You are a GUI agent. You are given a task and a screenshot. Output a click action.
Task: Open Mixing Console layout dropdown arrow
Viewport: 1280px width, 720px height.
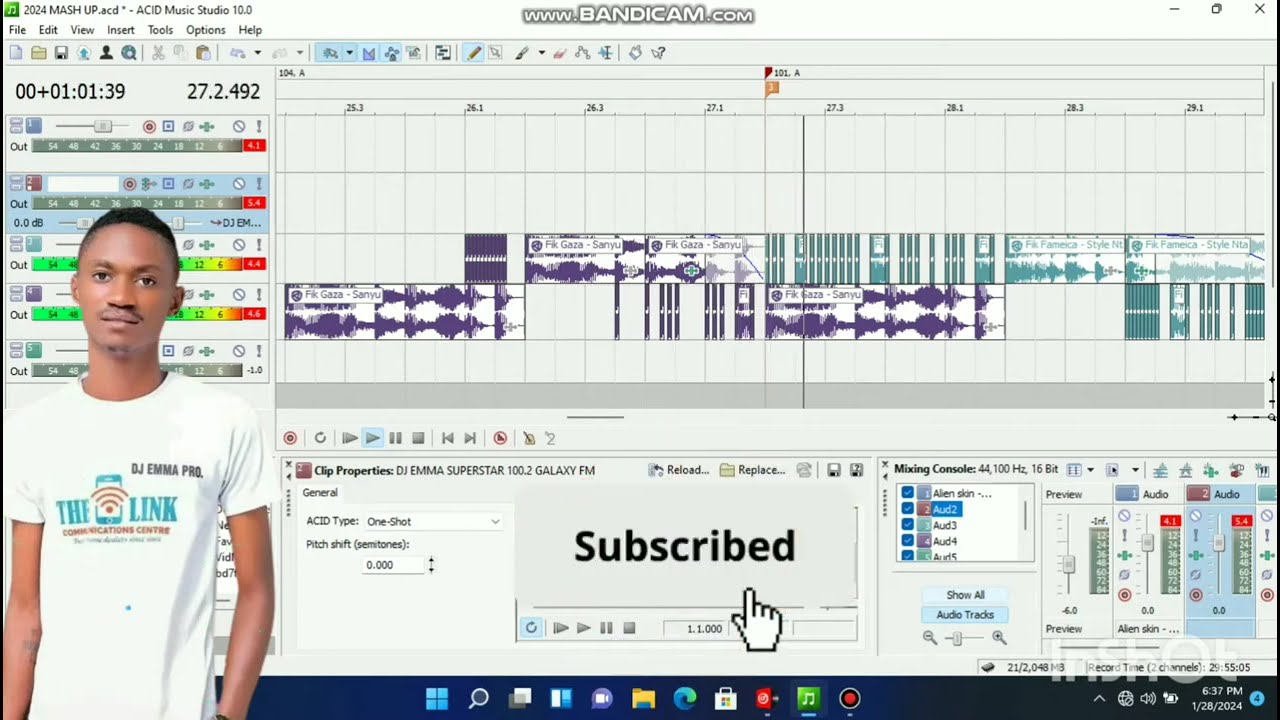tap(1090, 470)
